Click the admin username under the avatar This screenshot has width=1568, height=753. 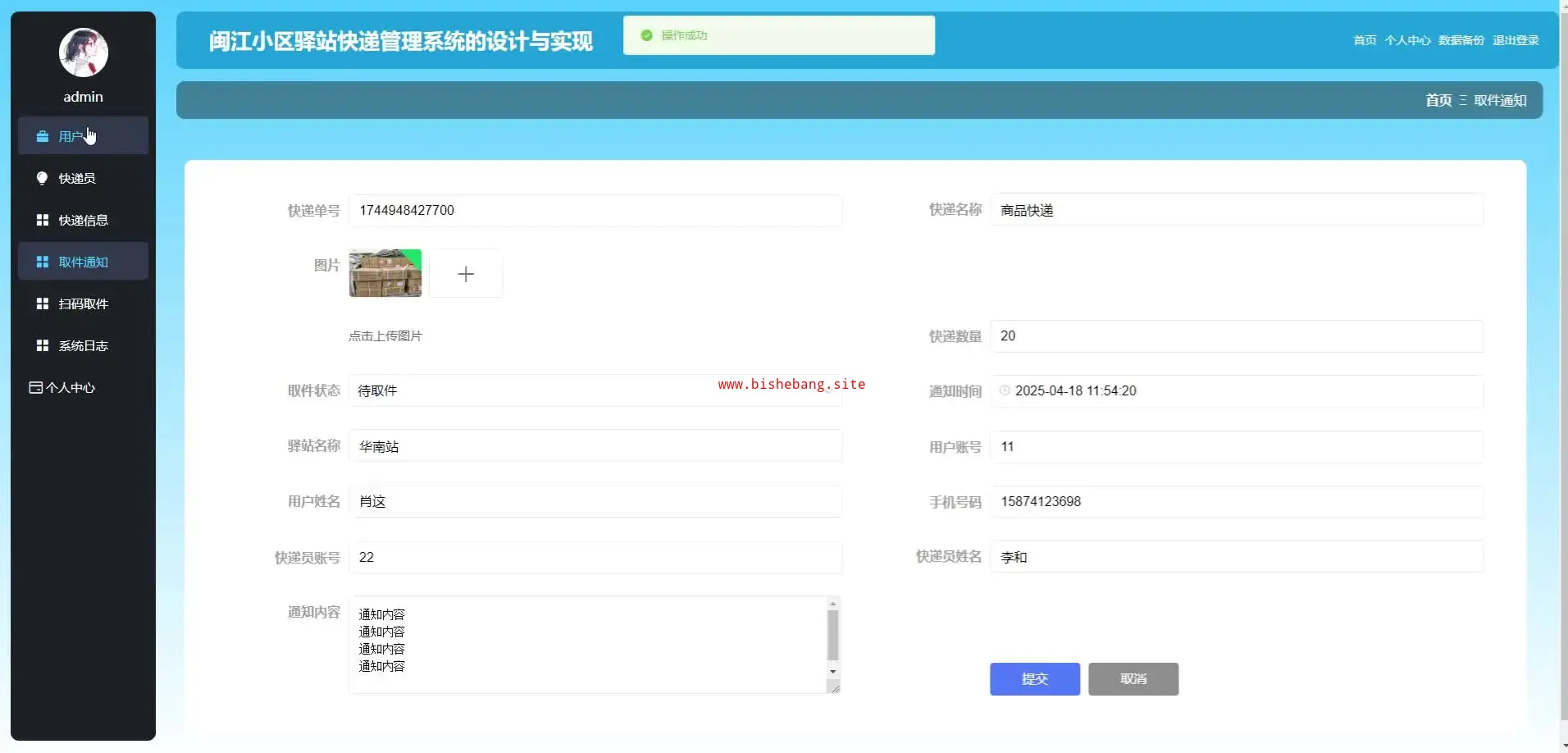click(x=84, y=97)
